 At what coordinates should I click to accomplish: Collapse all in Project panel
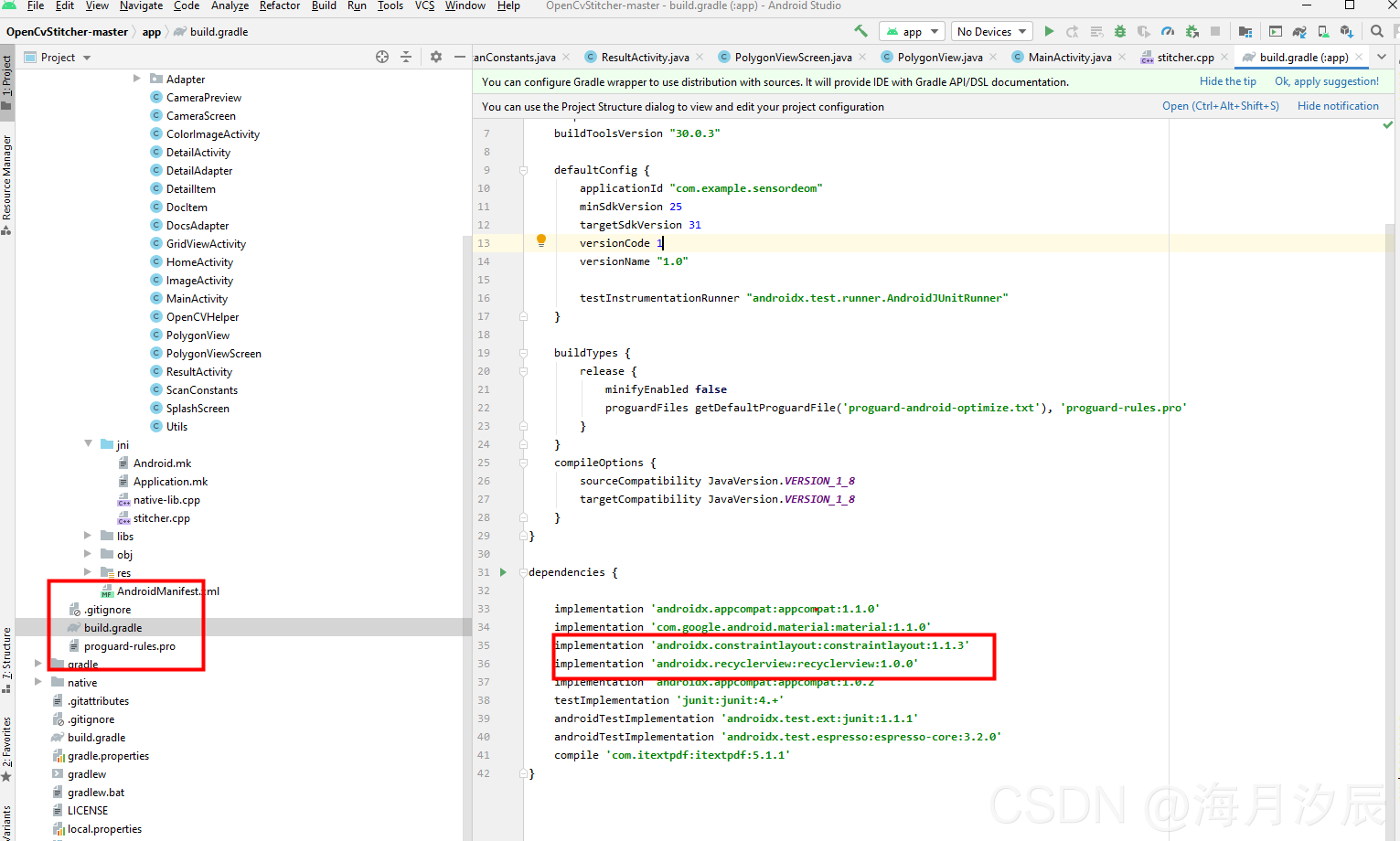click(x=406, y=57)
